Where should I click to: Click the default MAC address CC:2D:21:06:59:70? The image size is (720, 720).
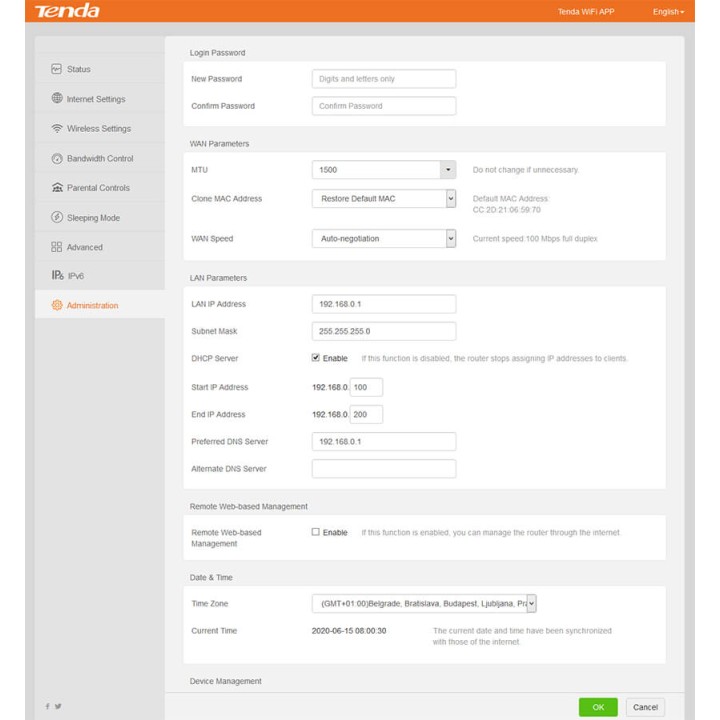pyautogui.click(x=506, y=210)
